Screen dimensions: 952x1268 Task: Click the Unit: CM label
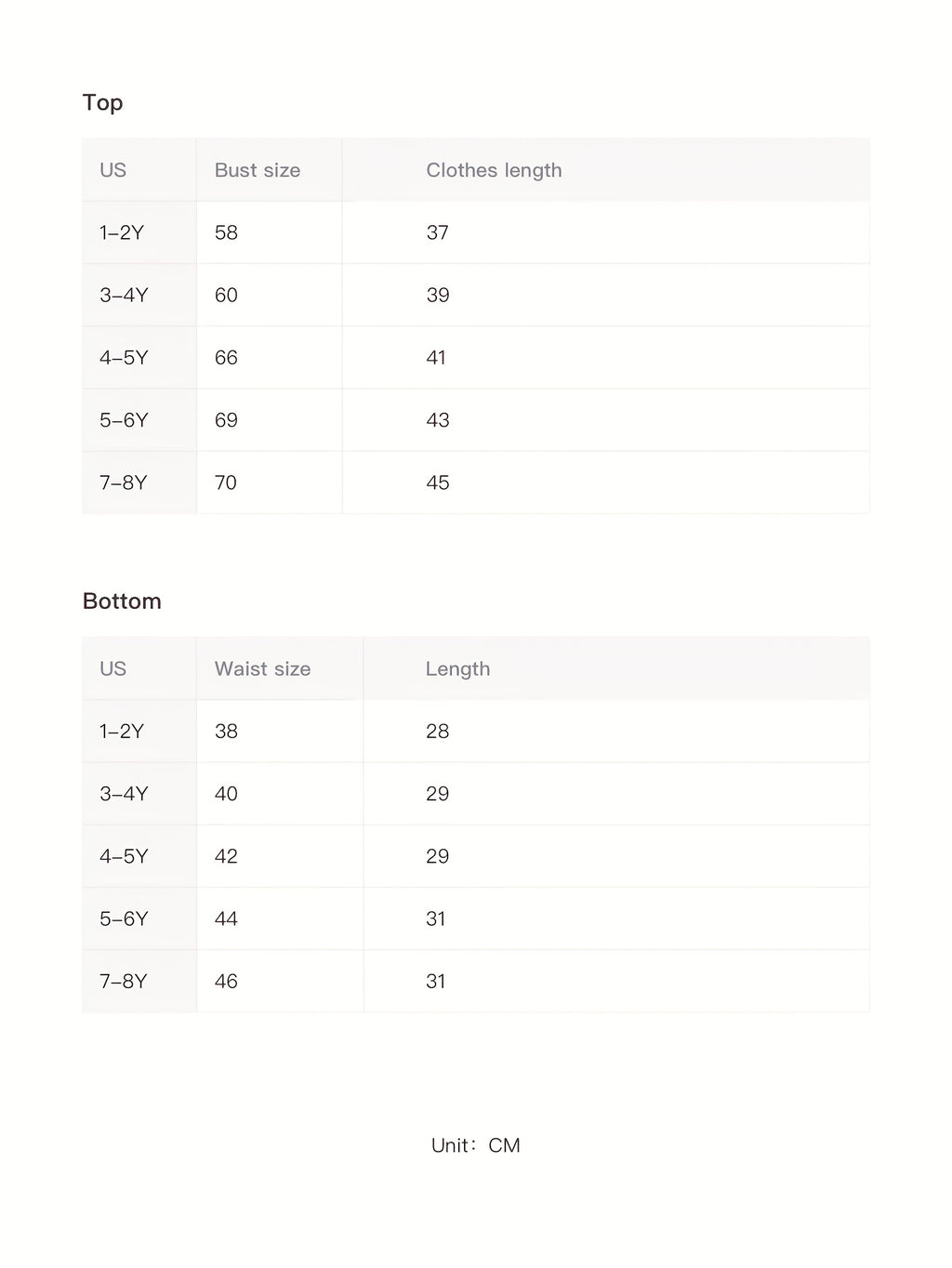point(475,1145)
